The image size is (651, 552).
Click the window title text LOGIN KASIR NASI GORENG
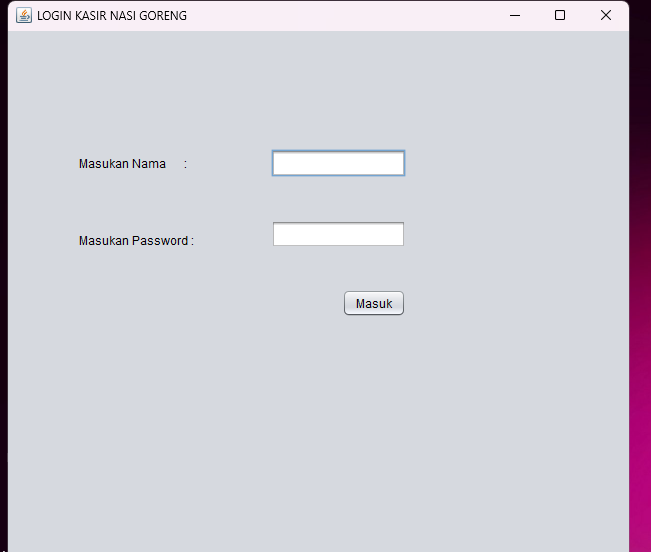(111, 16)
